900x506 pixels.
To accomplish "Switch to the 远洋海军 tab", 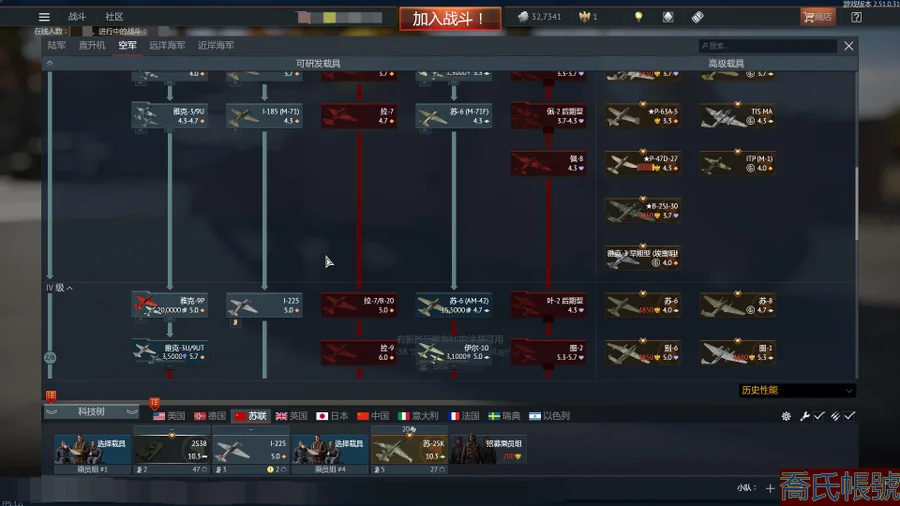I will (x=167, y=46).
